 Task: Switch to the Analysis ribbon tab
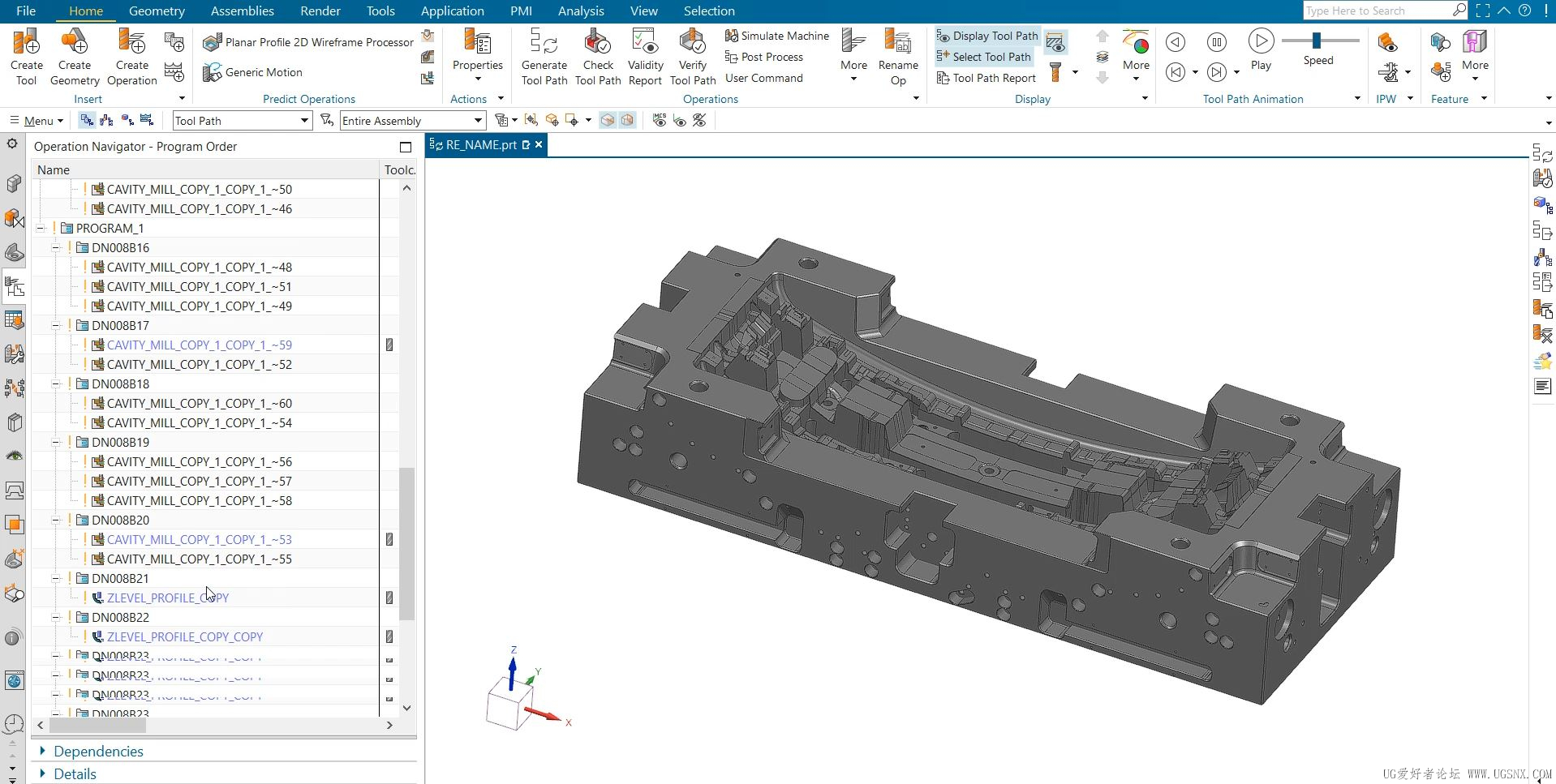[x=581, y=11]
